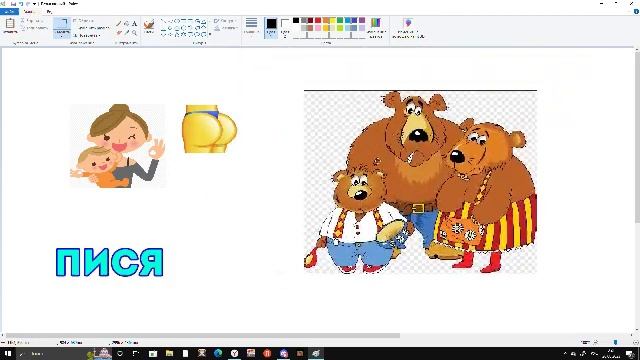
Task: Click the cyan text graphic on canvas
Action: [109, 262]
